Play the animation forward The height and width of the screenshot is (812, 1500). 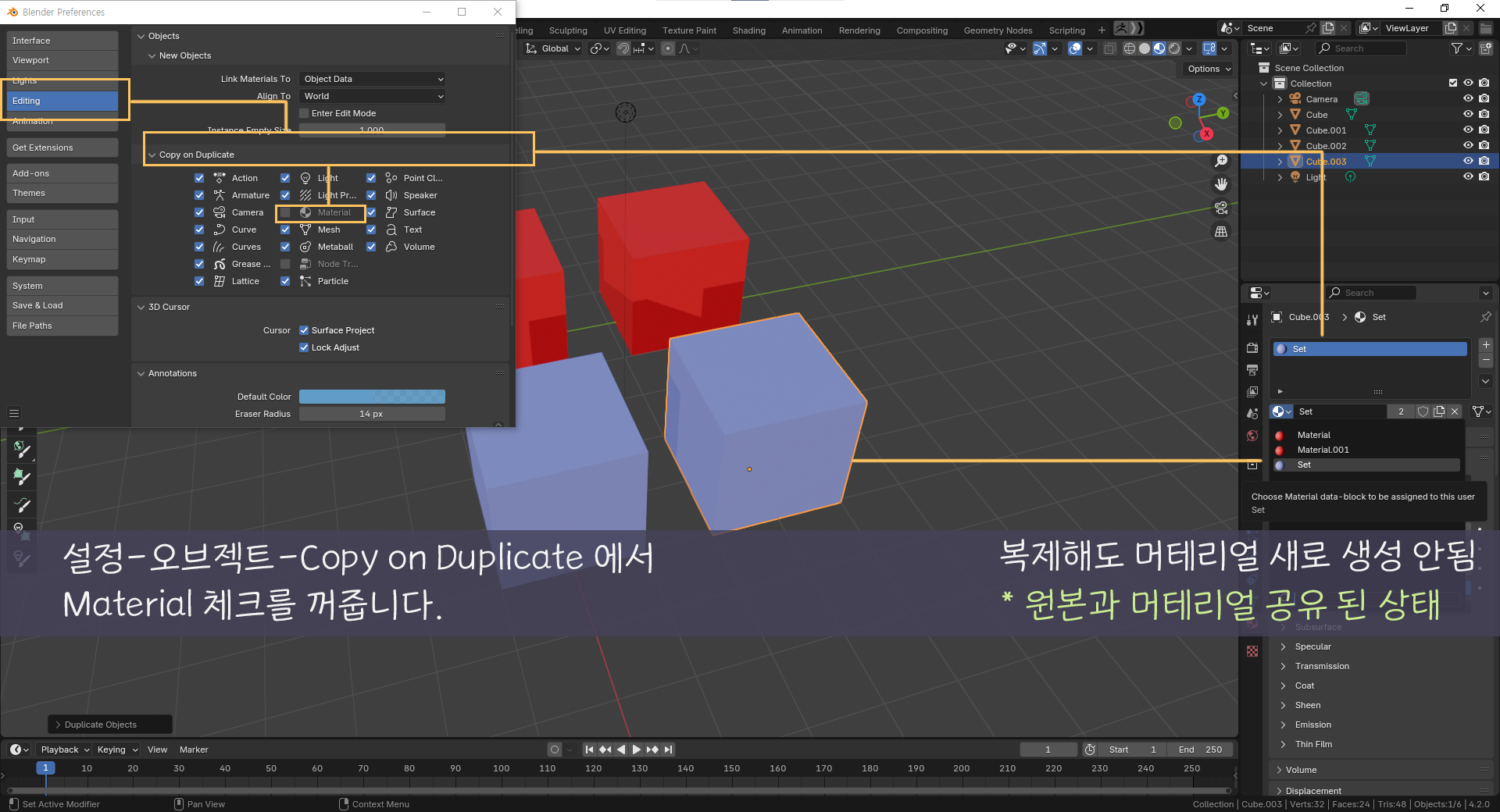[637, 750]
